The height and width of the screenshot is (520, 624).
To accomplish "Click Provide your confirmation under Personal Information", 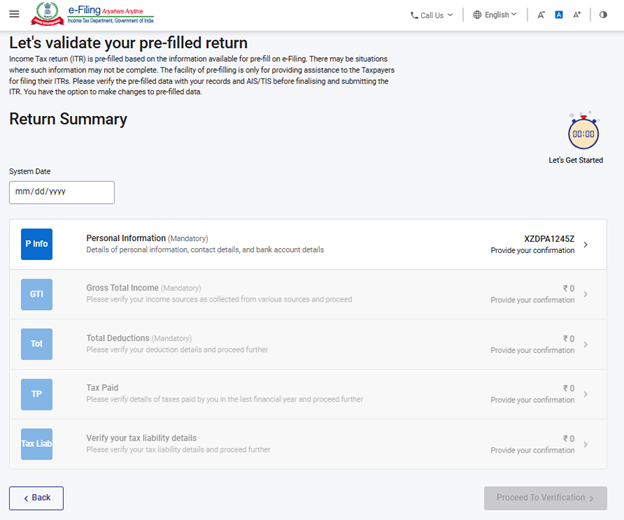I will pos(532,250).
